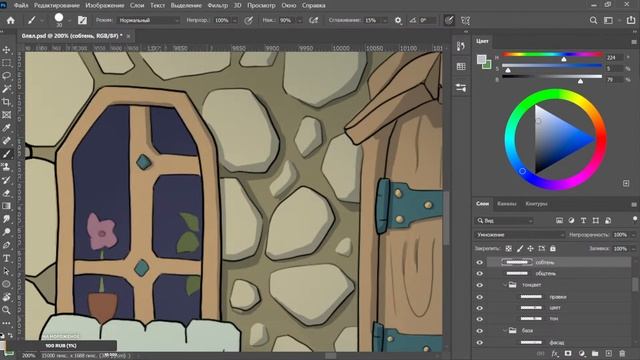Select the Brush tool in the tools panel
Viewport: 640px width, 360px height.
(7, 154)
